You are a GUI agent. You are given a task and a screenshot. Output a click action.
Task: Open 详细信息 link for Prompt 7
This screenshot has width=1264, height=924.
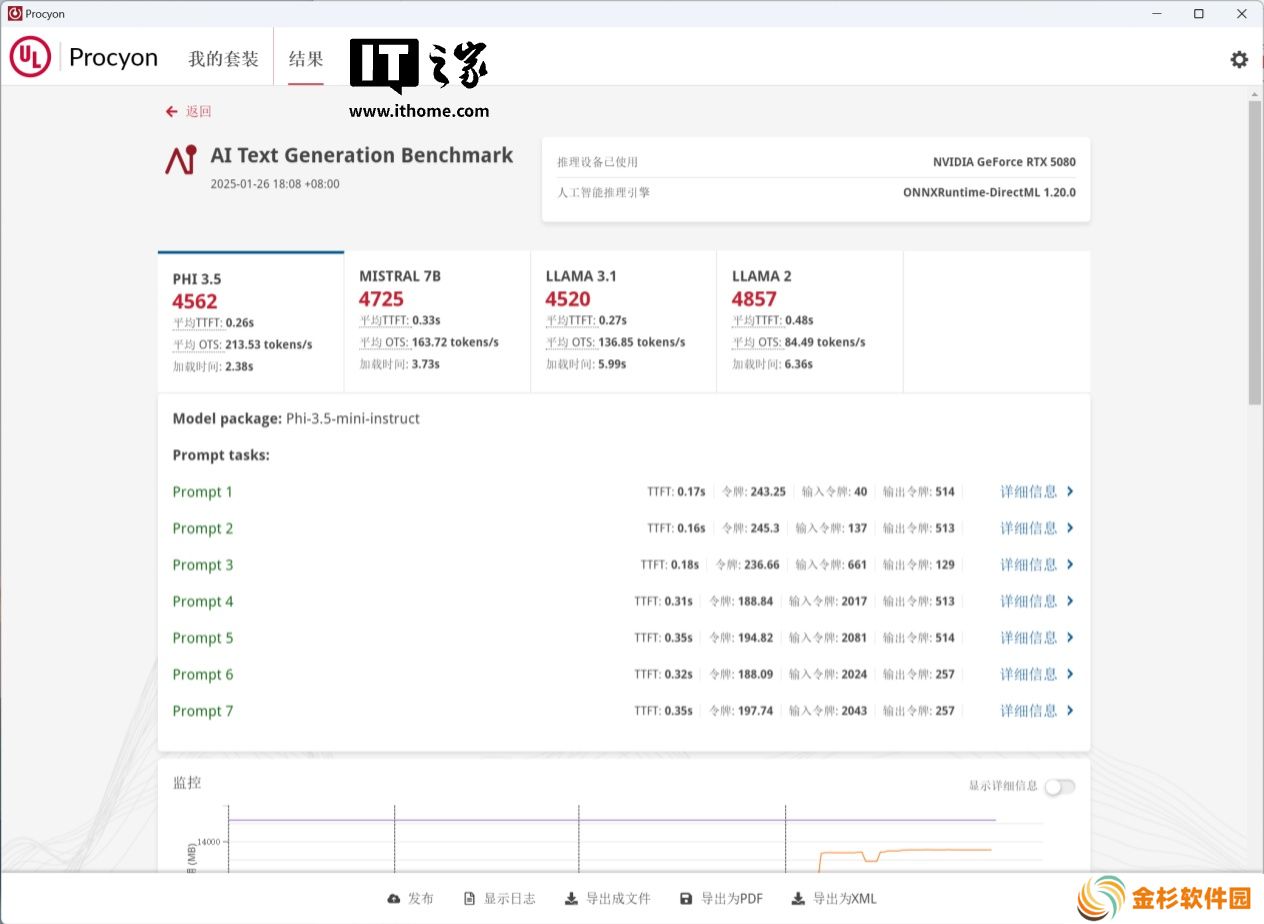click(1029, 710)
